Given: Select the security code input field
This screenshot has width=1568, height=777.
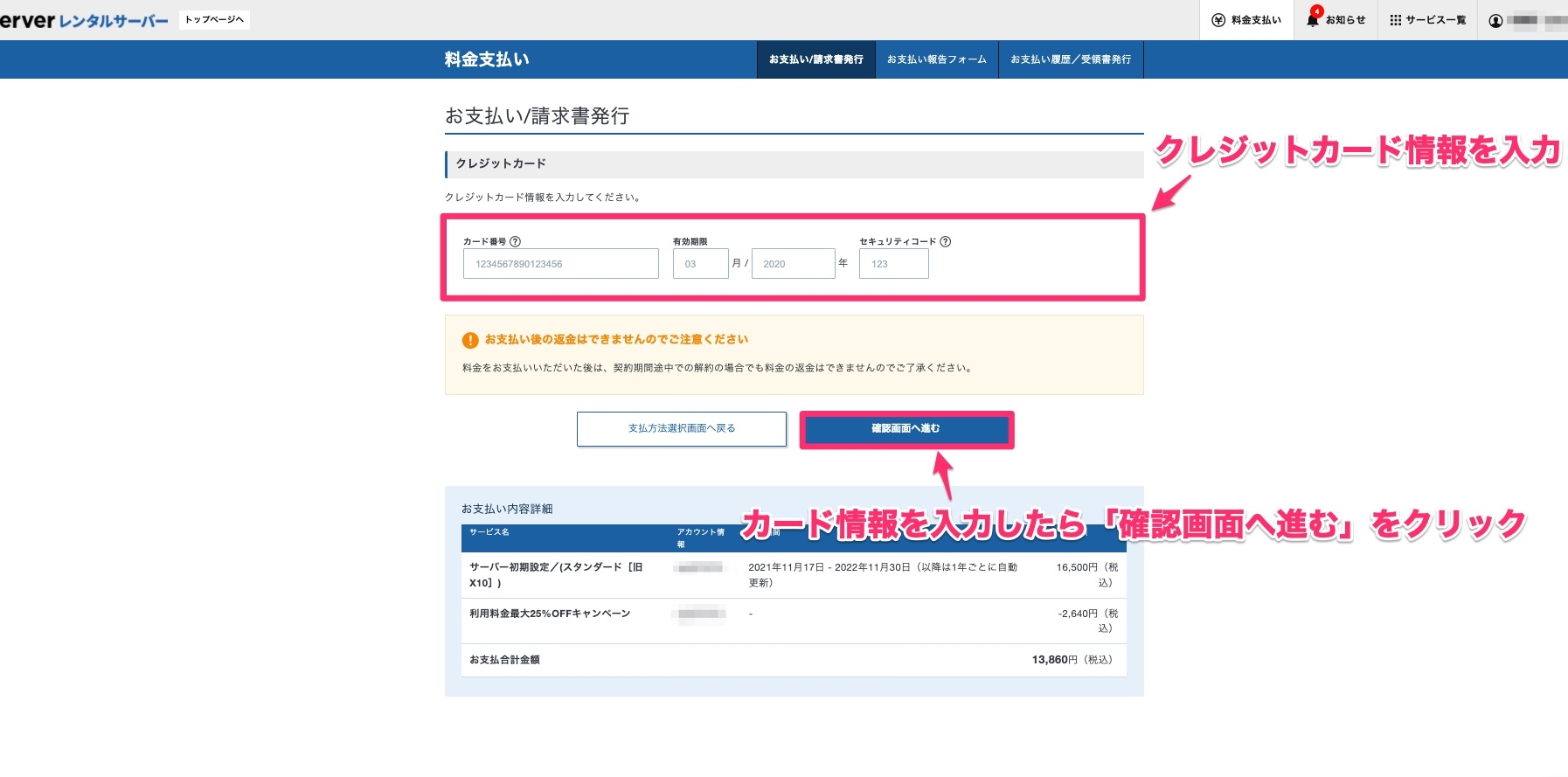Looking at the screenshot, I should pos(893,264).
